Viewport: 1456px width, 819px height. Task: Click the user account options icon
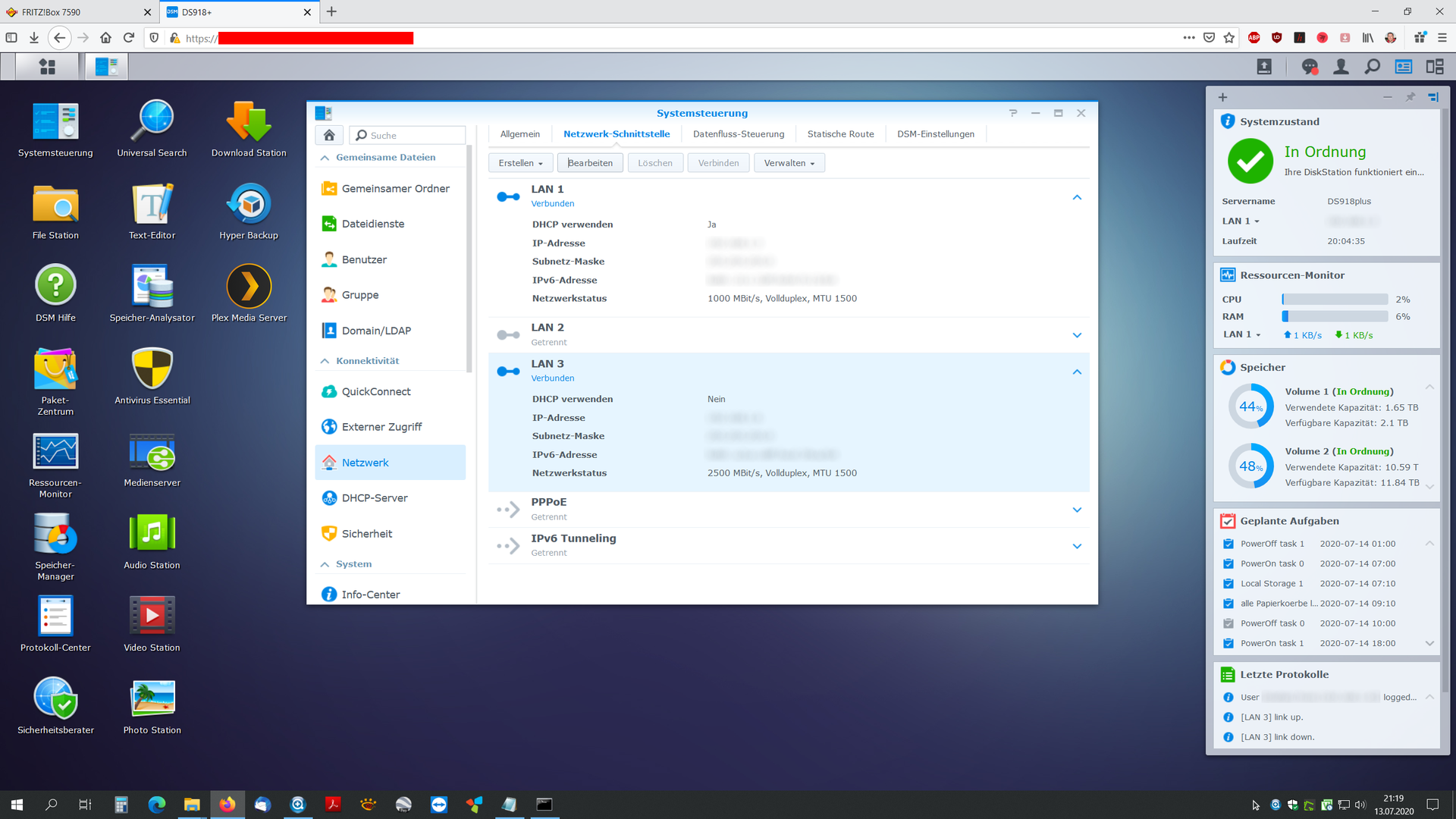coord(1341,67)
